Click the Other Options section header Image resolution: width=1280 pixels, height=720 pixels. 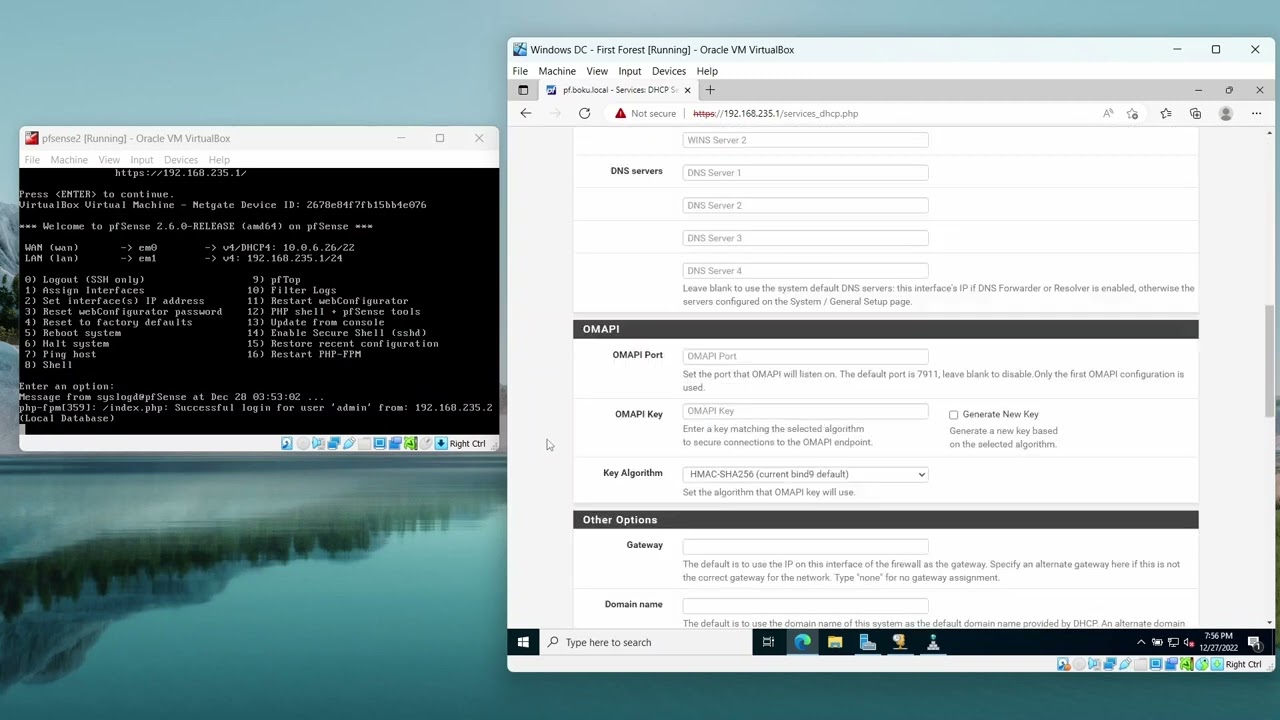885,520
